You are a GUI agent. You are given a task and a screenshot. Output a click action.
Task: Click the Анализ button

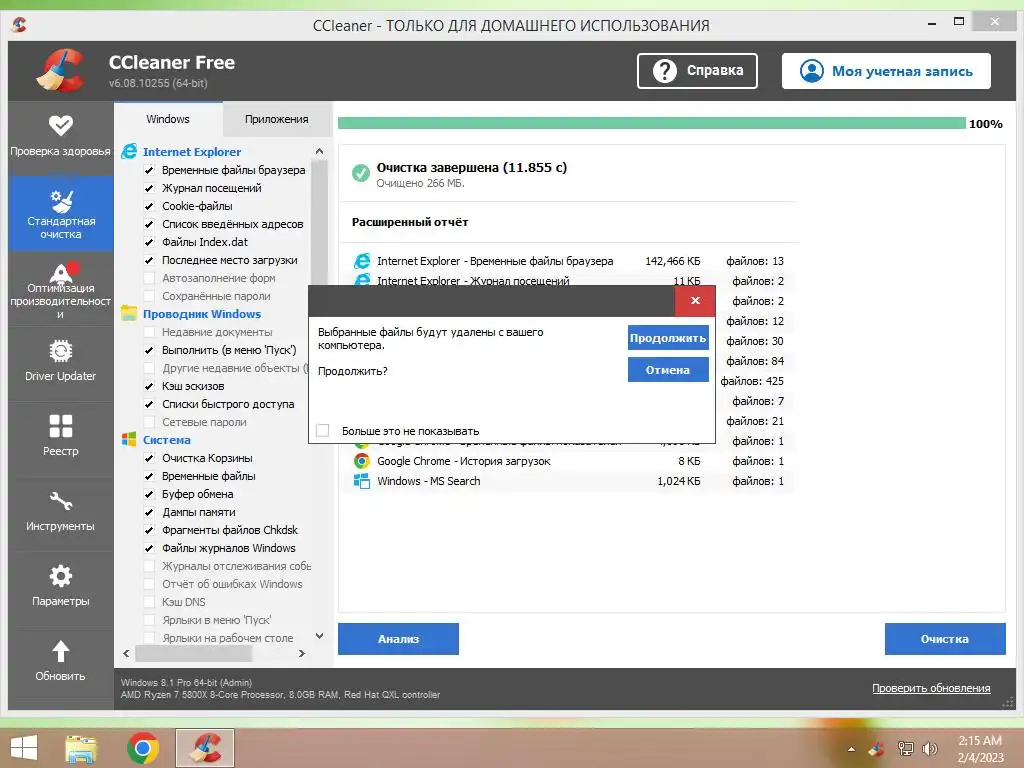(x=398, y=639)
